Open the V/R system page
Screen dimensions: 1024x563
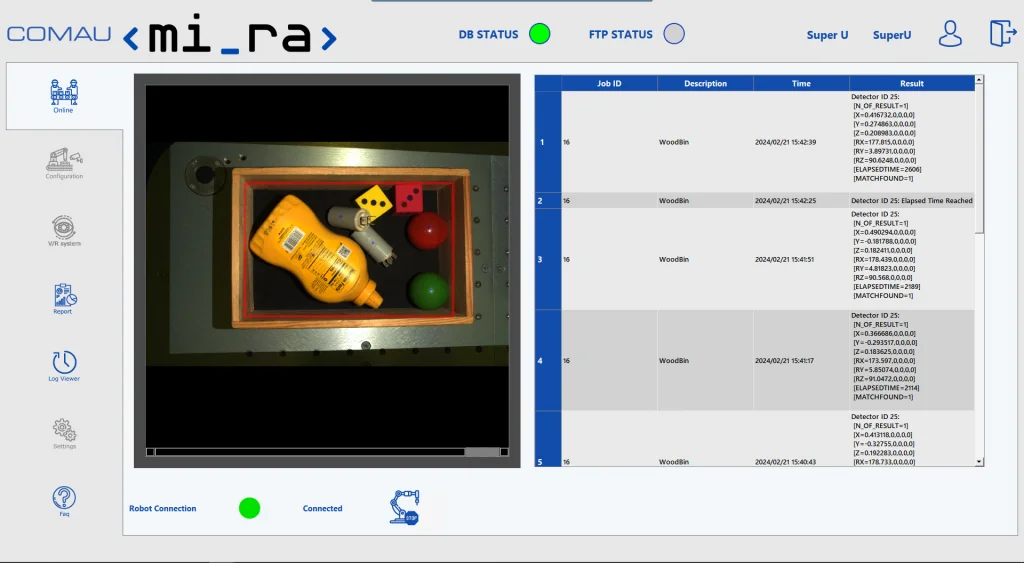click(x=64, y=230)
